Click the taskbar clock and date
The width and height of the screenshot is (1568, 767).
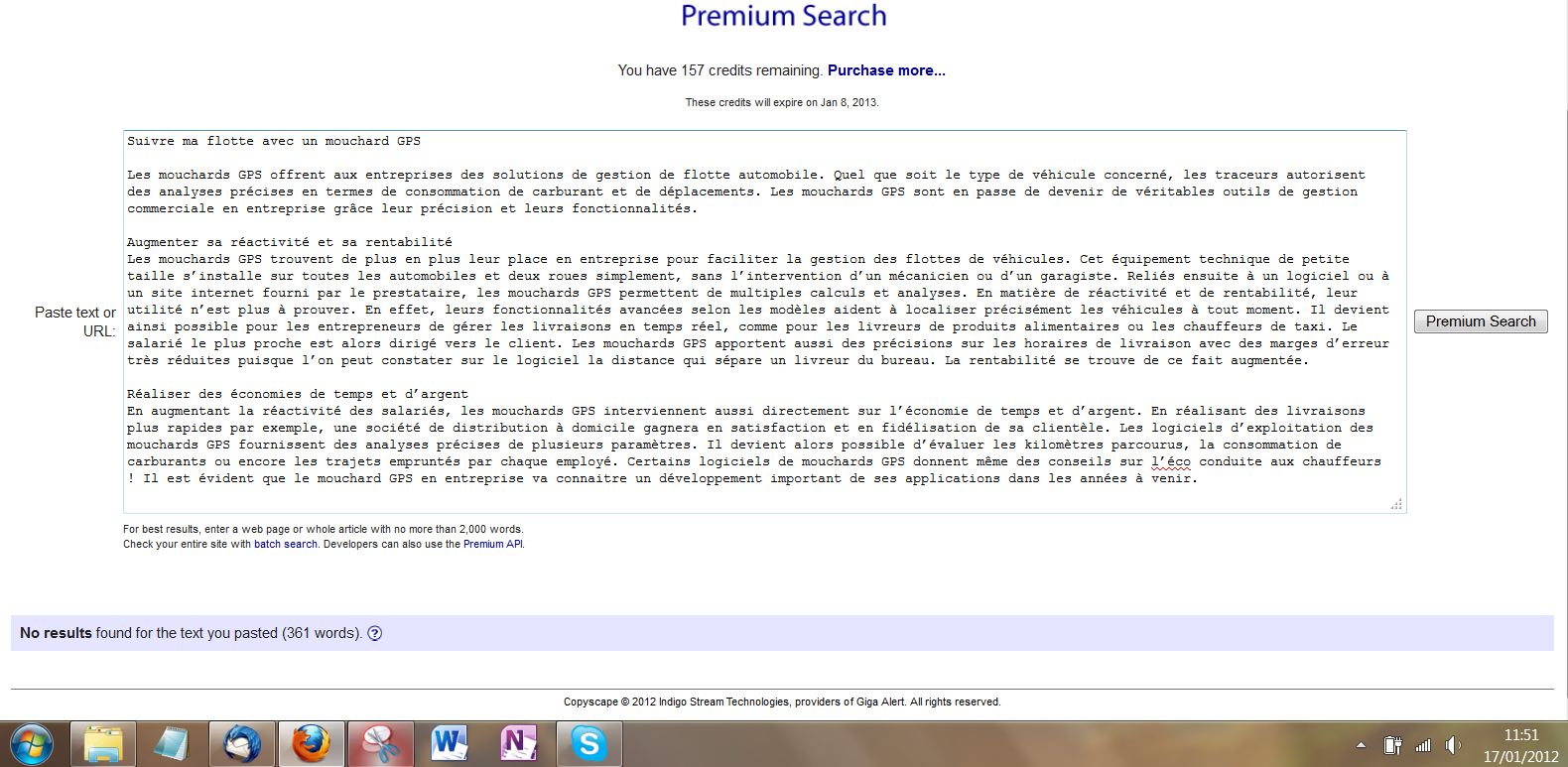[x=1520, y=745]
